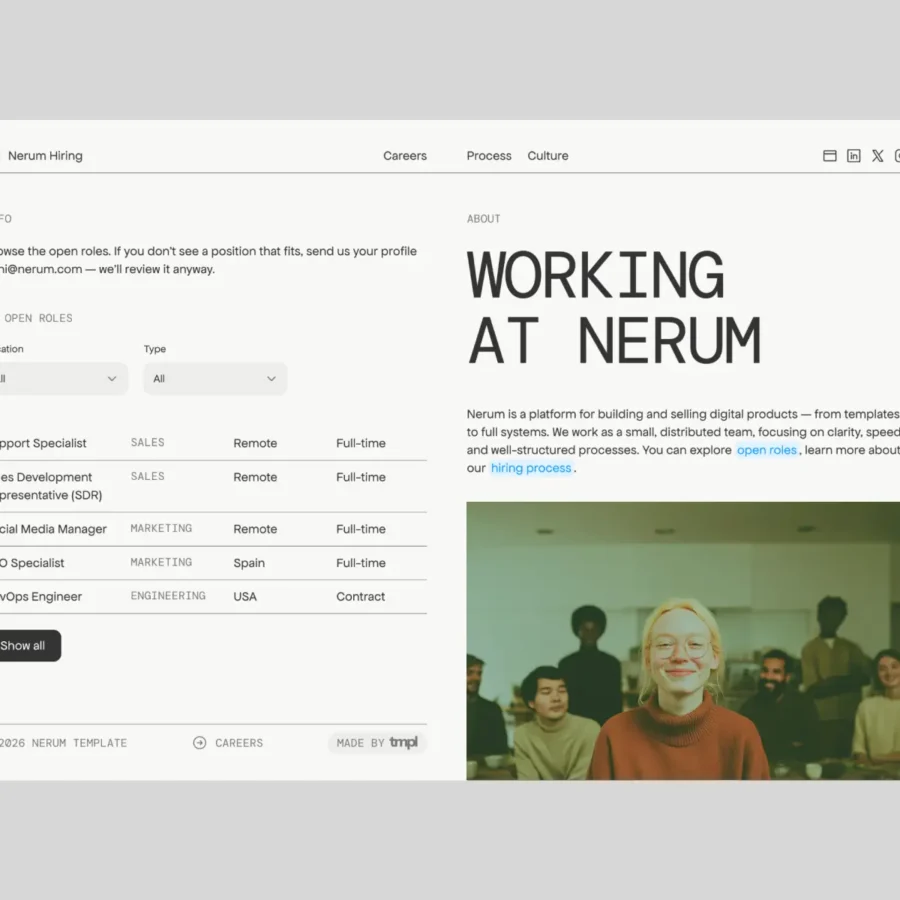Click the Show all button
Screen dimensions: 900x900
tap(25, 645)
